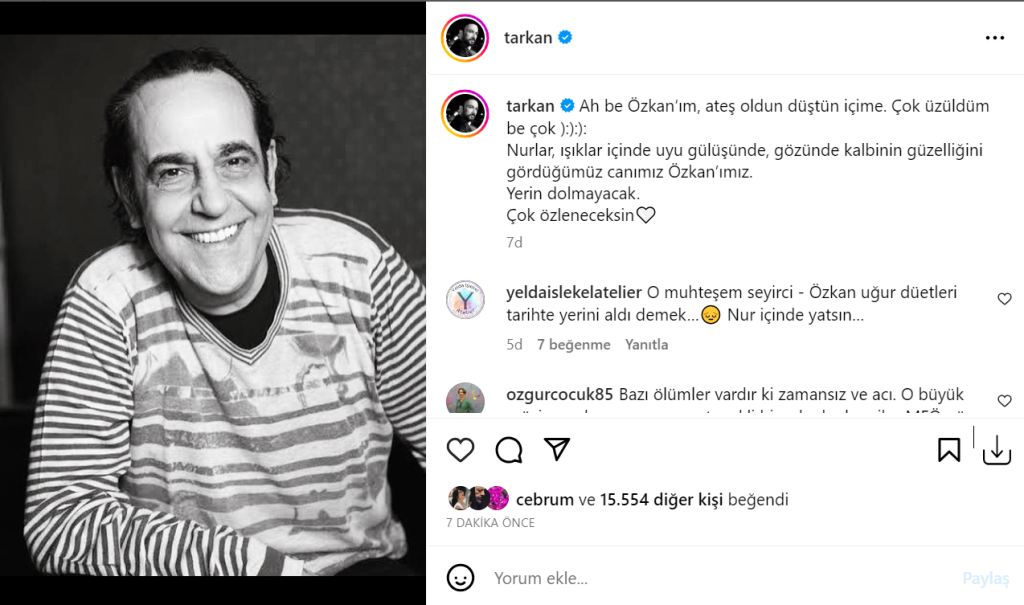Click the verified badge next to header tarkan
1024x605 pixels.
(566, 37)
